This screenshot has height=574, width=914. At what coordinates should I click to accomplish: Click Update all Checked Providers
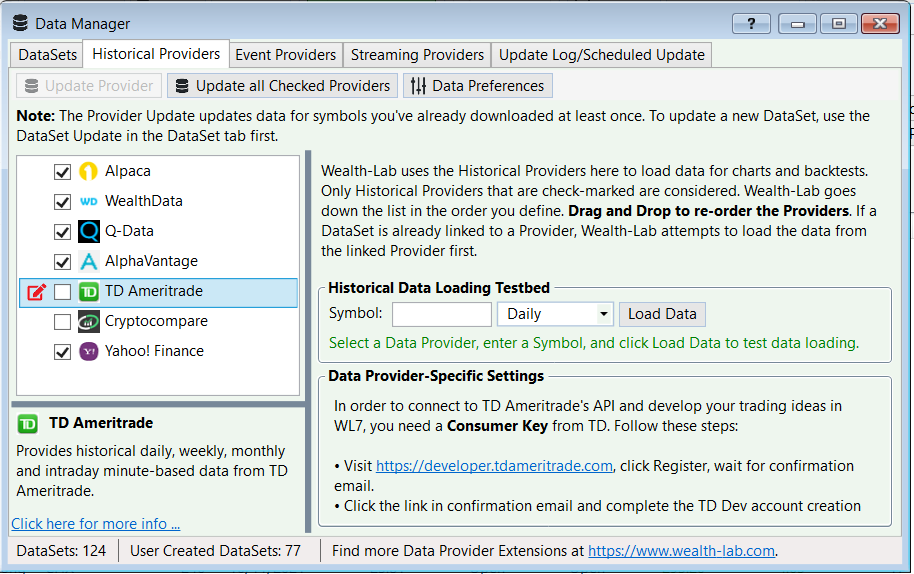click(x=283, y=86)
